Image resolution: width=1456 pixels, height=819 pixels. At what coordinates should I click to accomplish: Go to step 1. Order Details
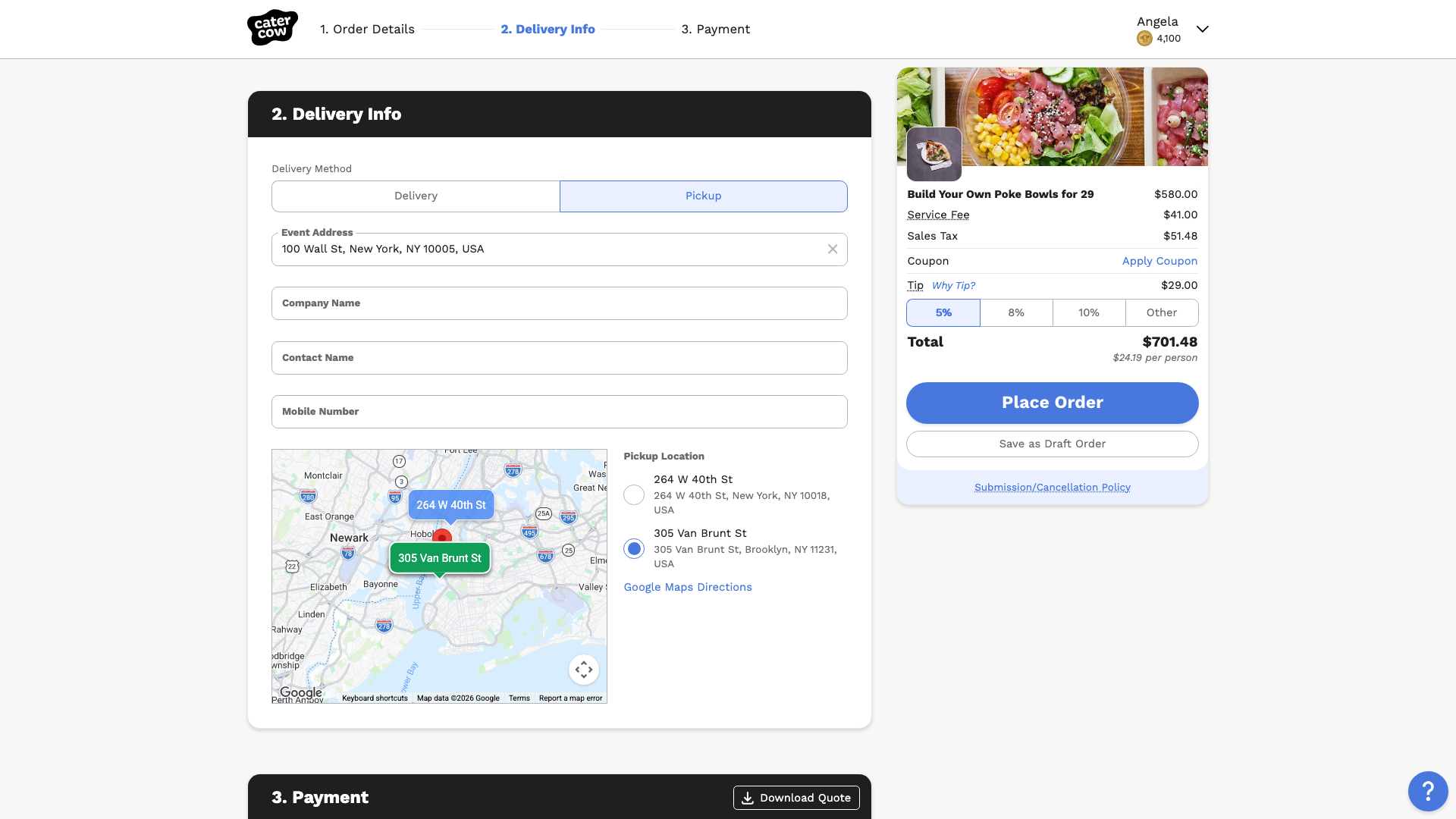click(367, 30)
